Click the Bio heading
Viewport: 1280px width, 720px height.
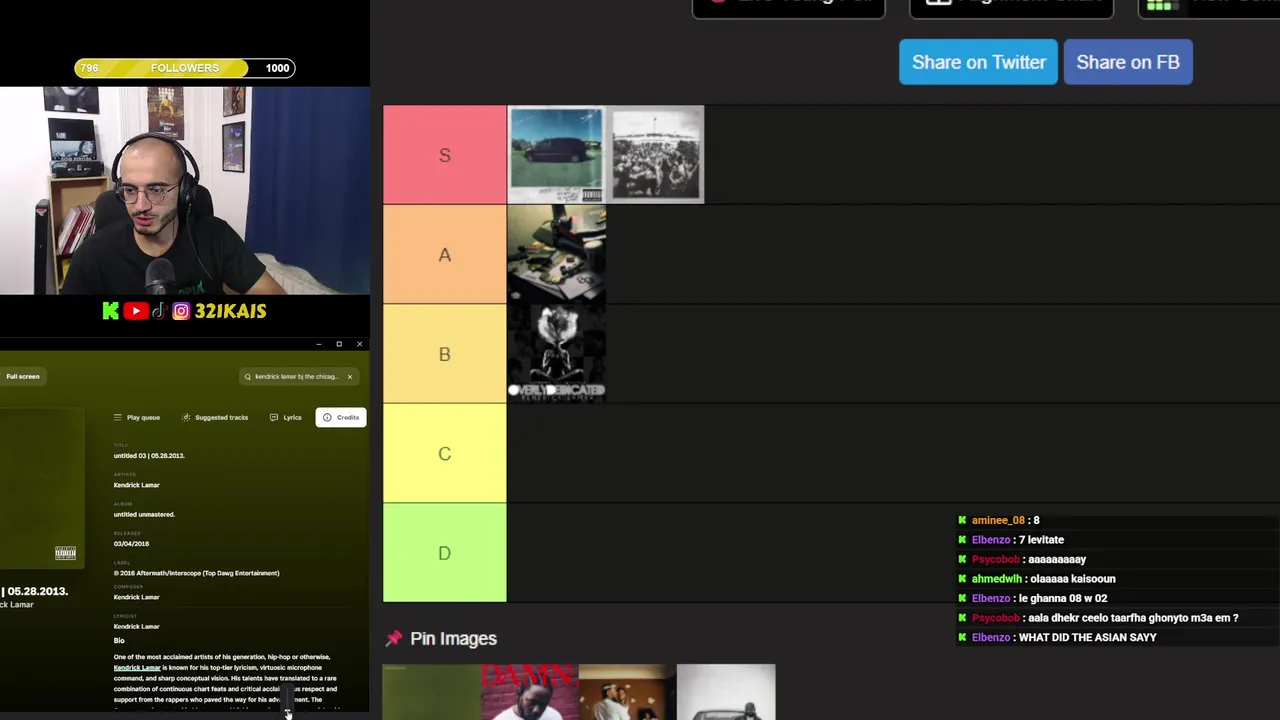point(119,640)
